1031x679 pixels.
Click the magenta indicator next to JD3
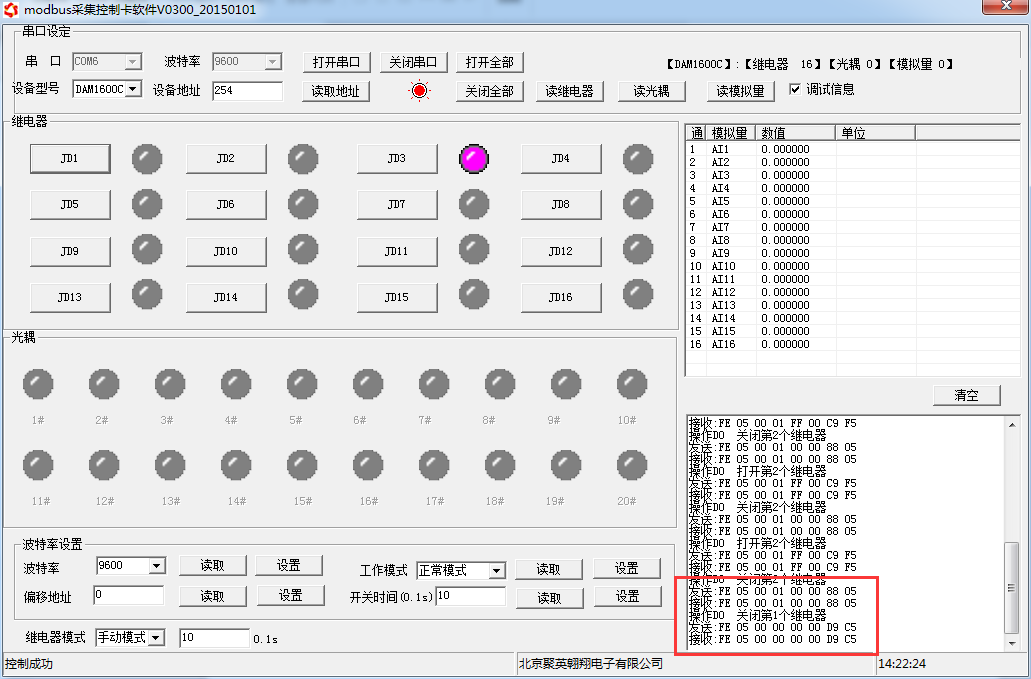pyautogui.click(x=474, y=158)
